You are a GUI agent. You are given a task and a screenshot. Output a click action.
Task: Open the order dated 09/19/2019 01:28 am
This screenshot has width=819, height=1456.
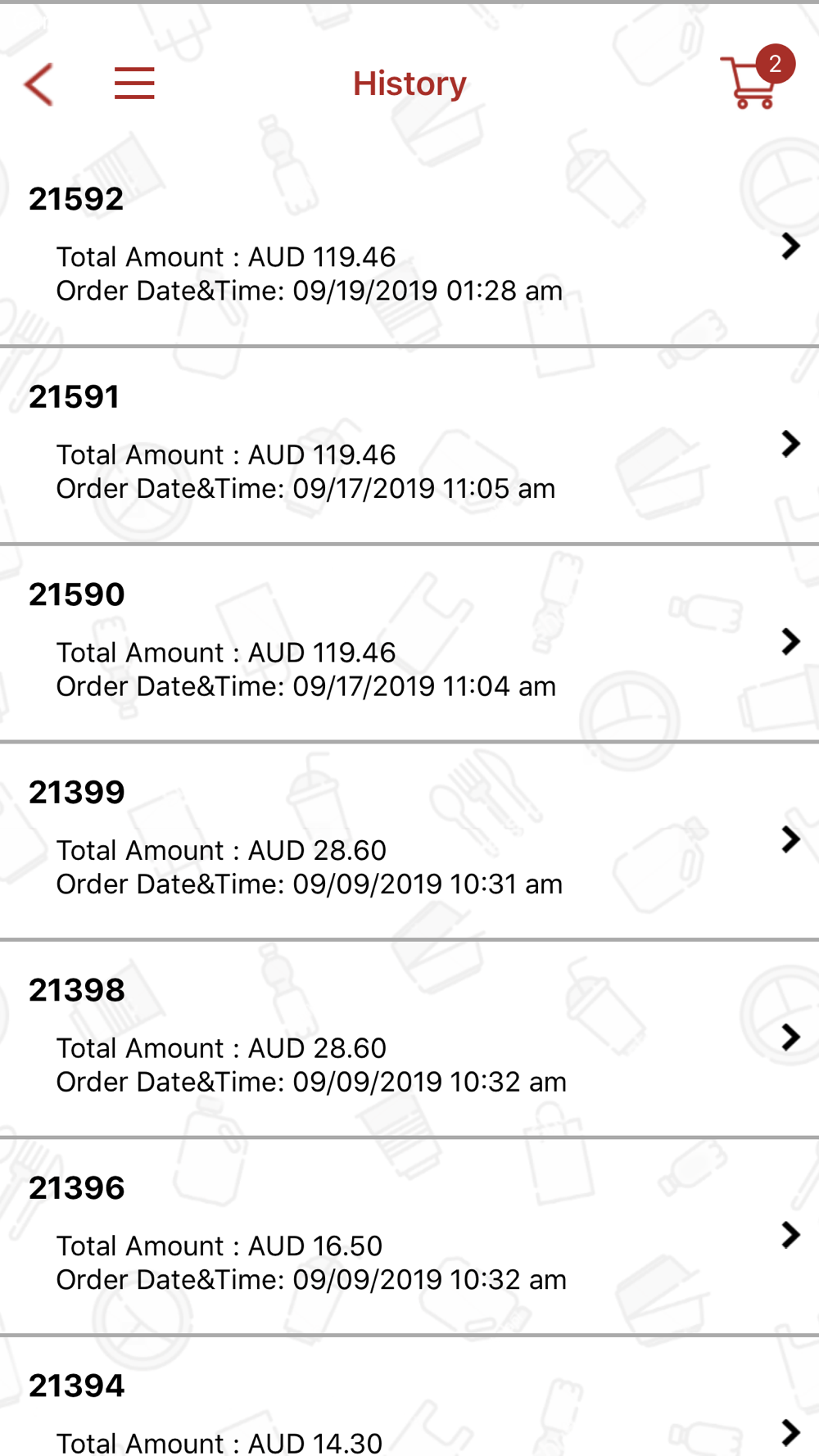409,247
